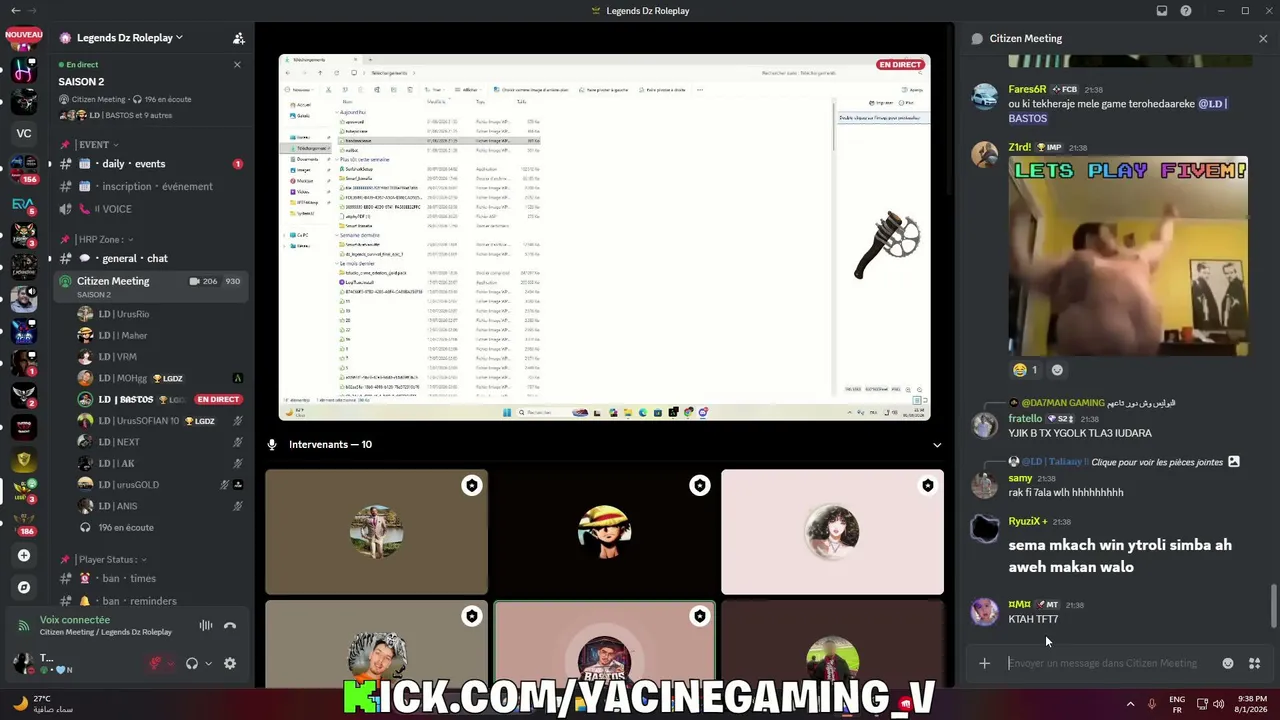Open RyuziX +'s profile from username
Image resolution: width=1280 pixels, height=720 pixels.
coord(1028,522)
